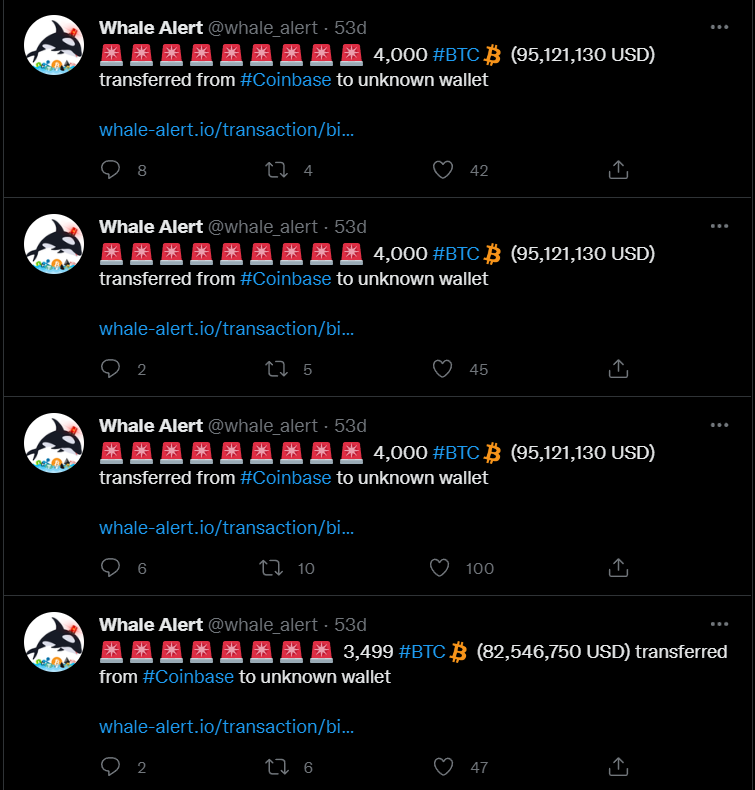Reply to the 3,499 BTC tweet
Viewport: 755px width, 790px height.
[x=110, y=767]
